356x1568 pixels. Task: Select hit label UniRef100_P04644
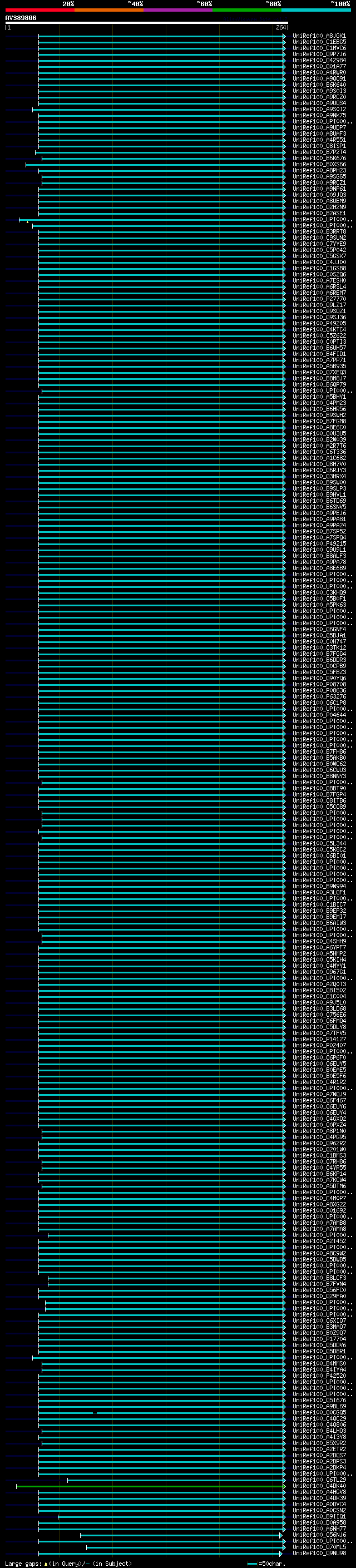[x=319, y=715]
